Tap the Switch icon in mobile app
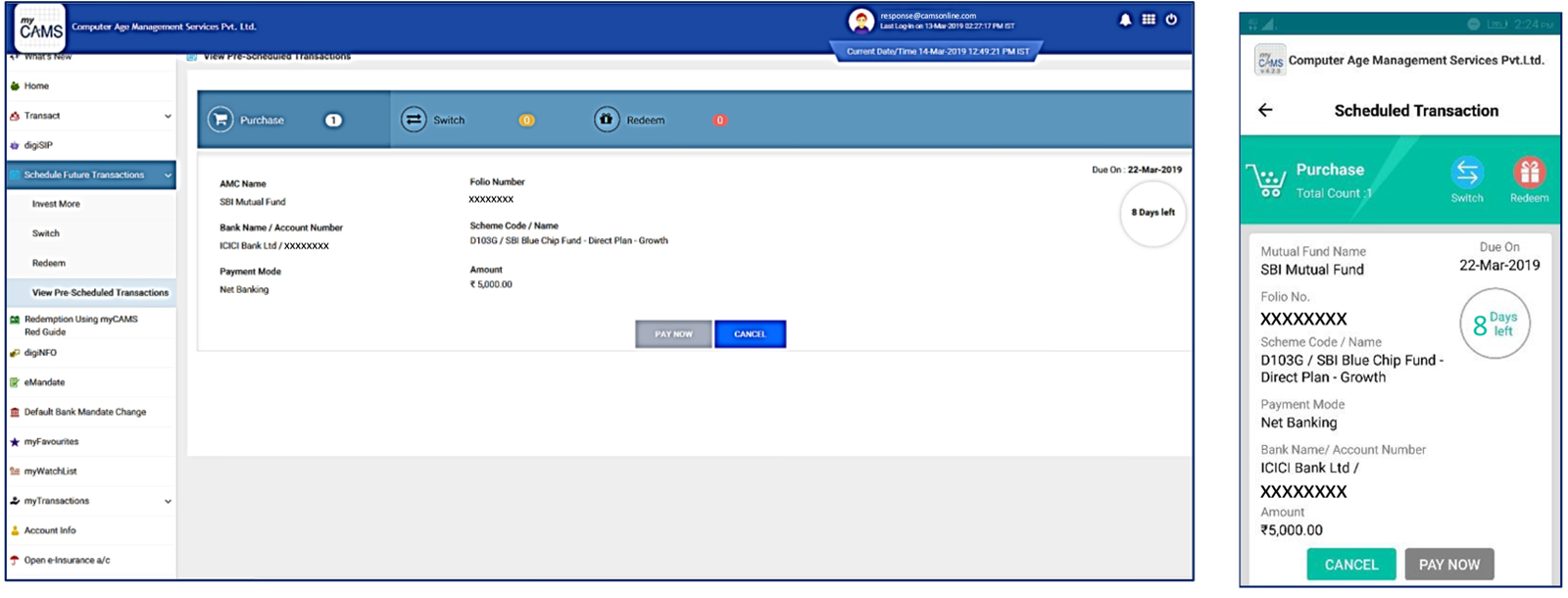 (x=1466, y=174)
